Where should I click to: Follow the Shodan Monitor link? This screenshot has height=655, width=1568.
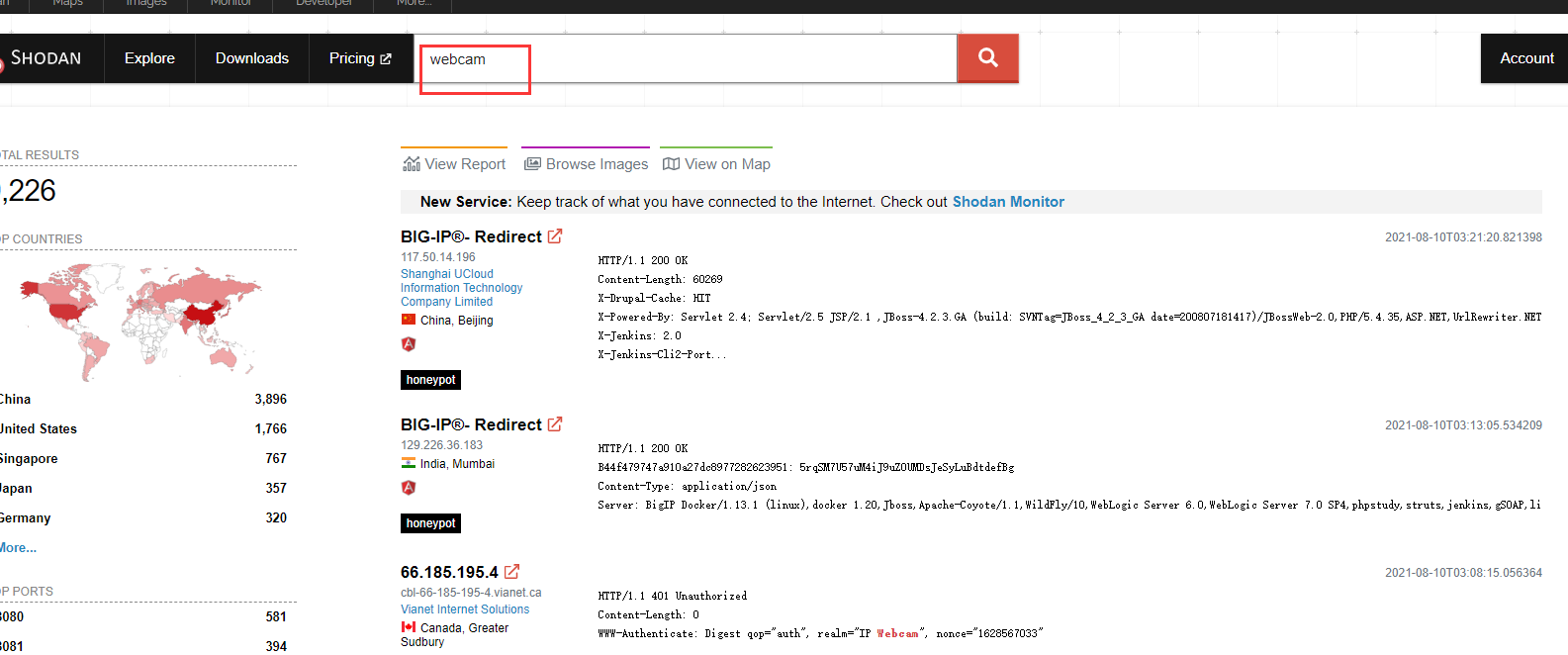pyautogui.click(x=1008, y=202)
